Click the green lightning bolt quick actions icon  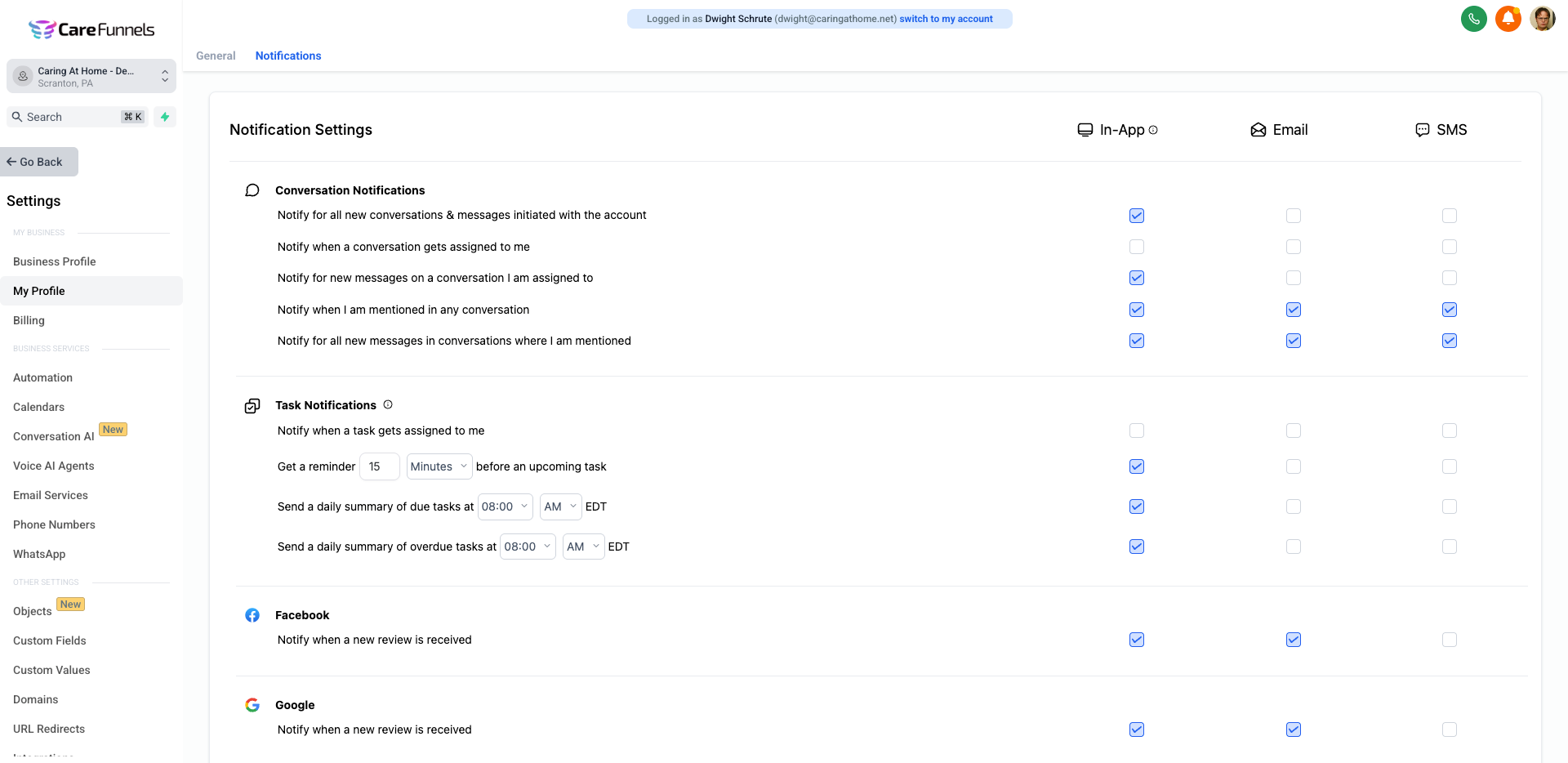pyautogui.click(x=165, y=117)
